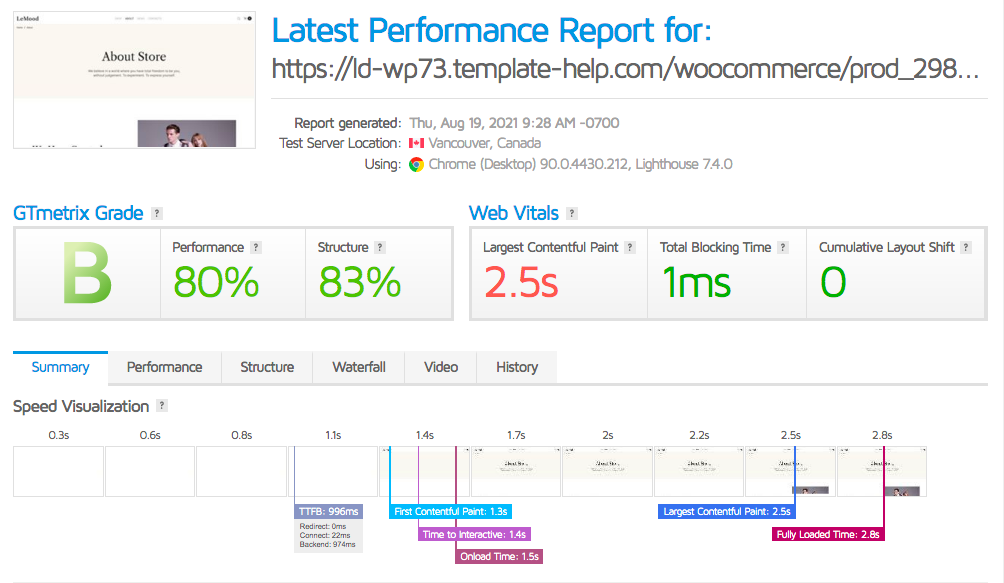View the History tab
Viewport: 1004px width, 583px height.
(x=517, y=367)
